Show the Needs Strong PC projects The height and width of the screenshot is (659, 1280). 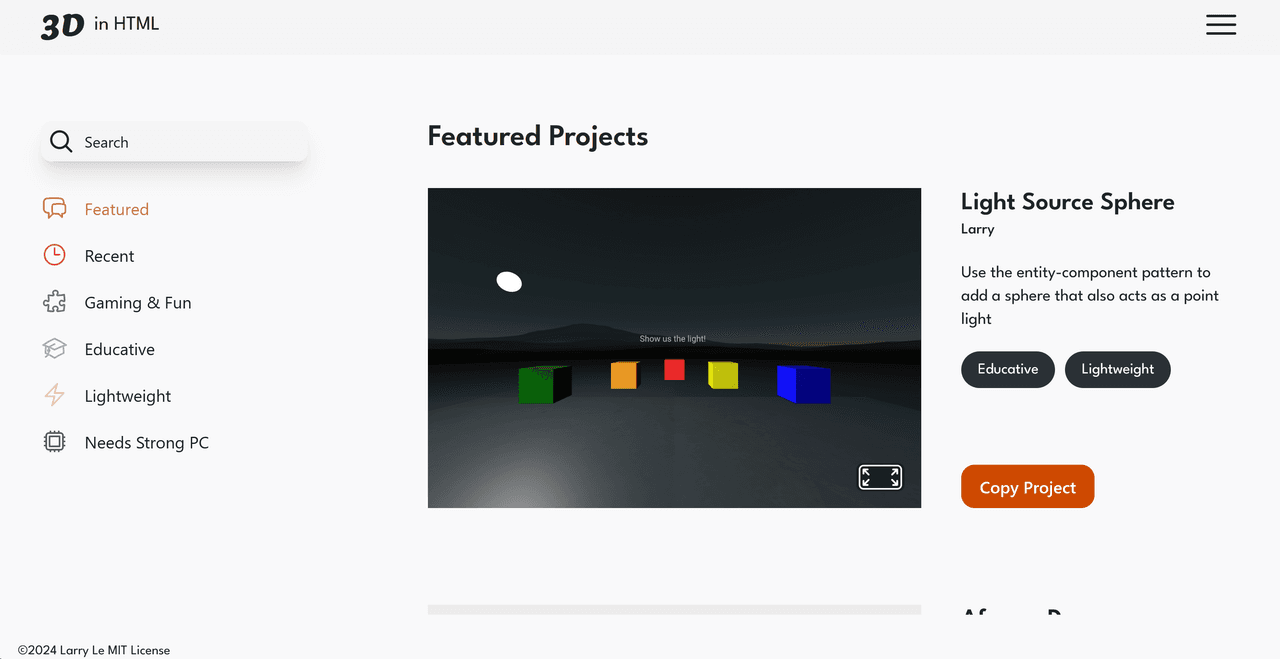(x=146, y=442)
